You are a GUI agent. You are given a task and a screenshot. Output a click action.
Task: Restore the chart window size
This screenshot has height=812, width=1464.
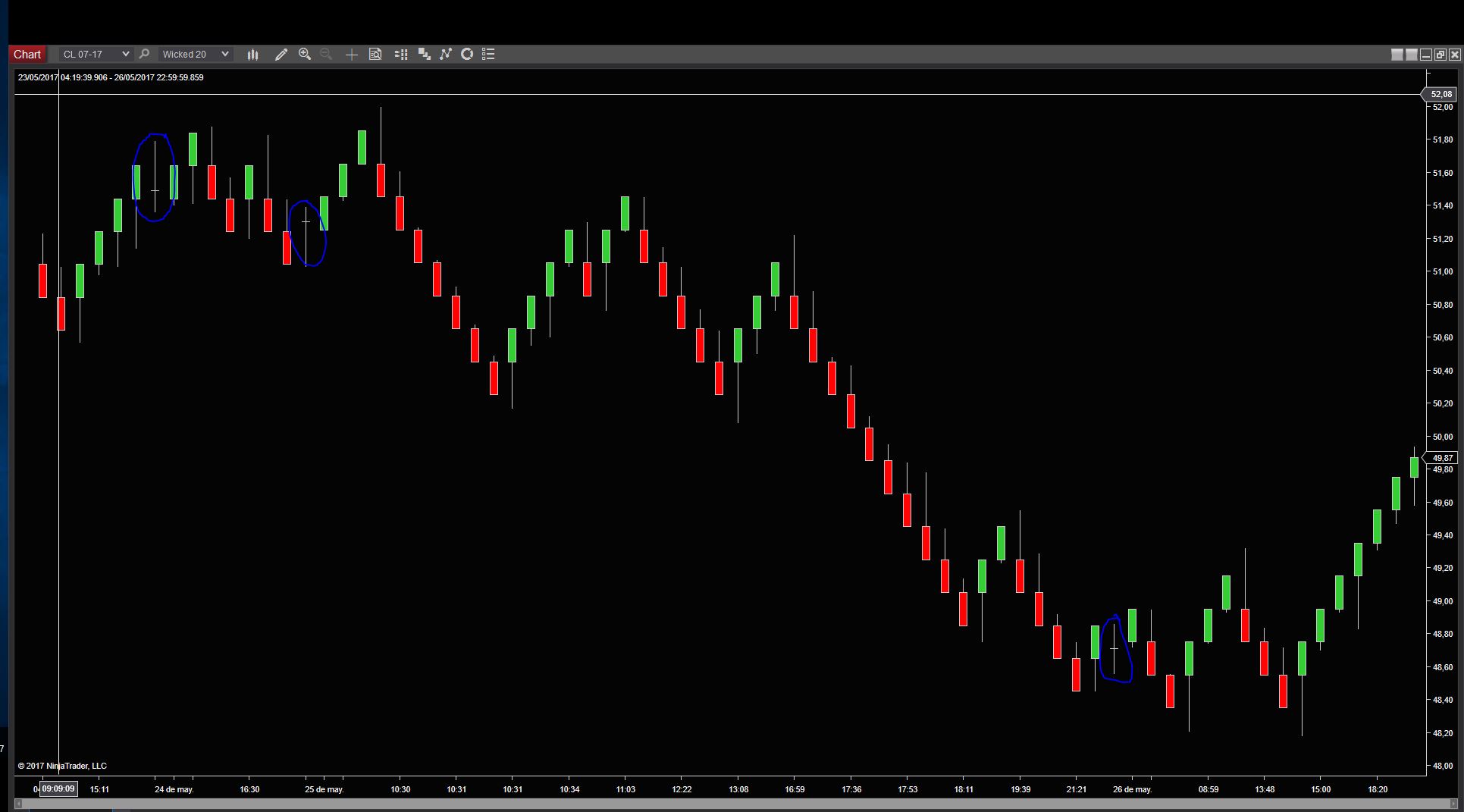(1440, 55)
